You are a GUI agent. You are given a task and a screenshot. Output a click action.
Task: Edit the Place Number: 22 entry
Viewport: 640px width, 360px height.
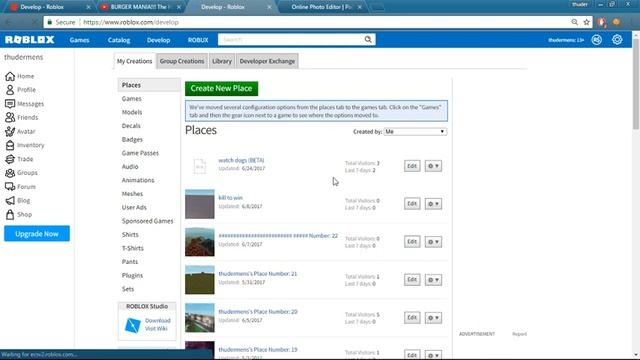click(x=412, y=242)
